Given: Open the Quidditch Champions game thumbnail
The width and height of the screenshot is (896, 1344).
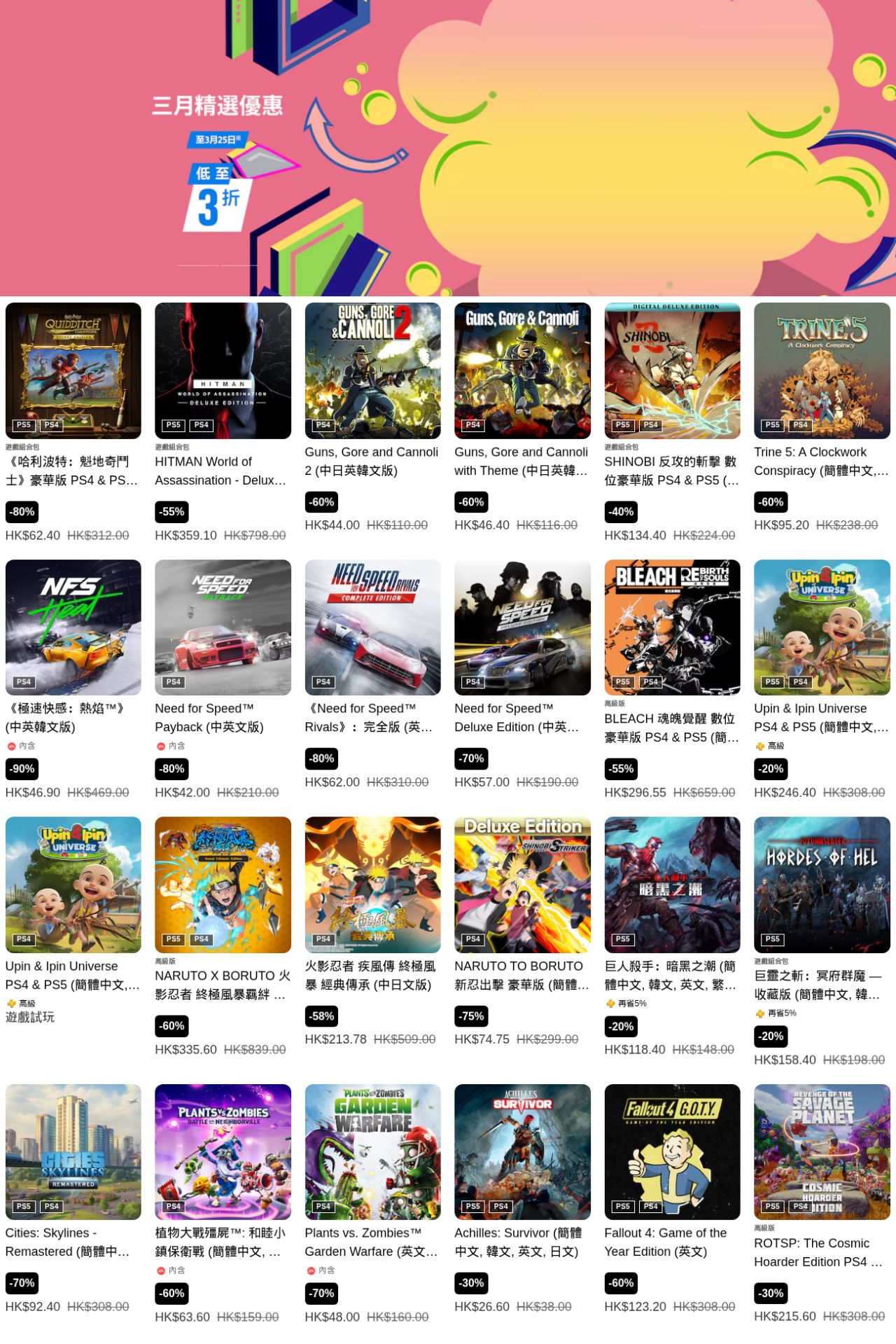Looking at the screenshot, I should (x=73, y=370).
